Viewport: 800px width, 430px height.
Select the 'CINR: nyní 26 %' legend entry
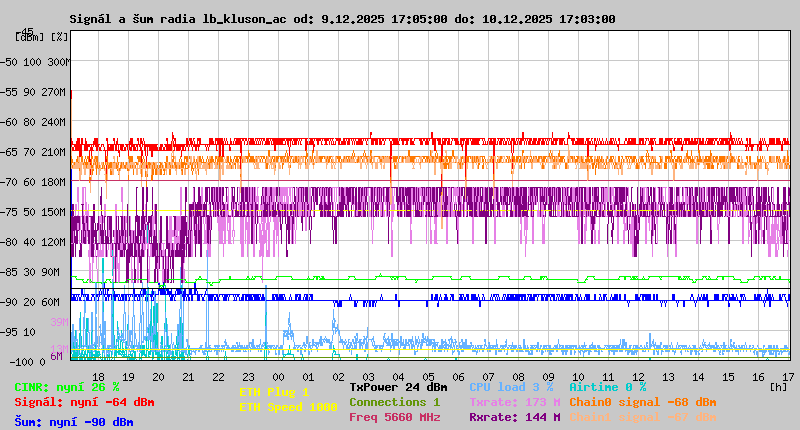point(67,387)
